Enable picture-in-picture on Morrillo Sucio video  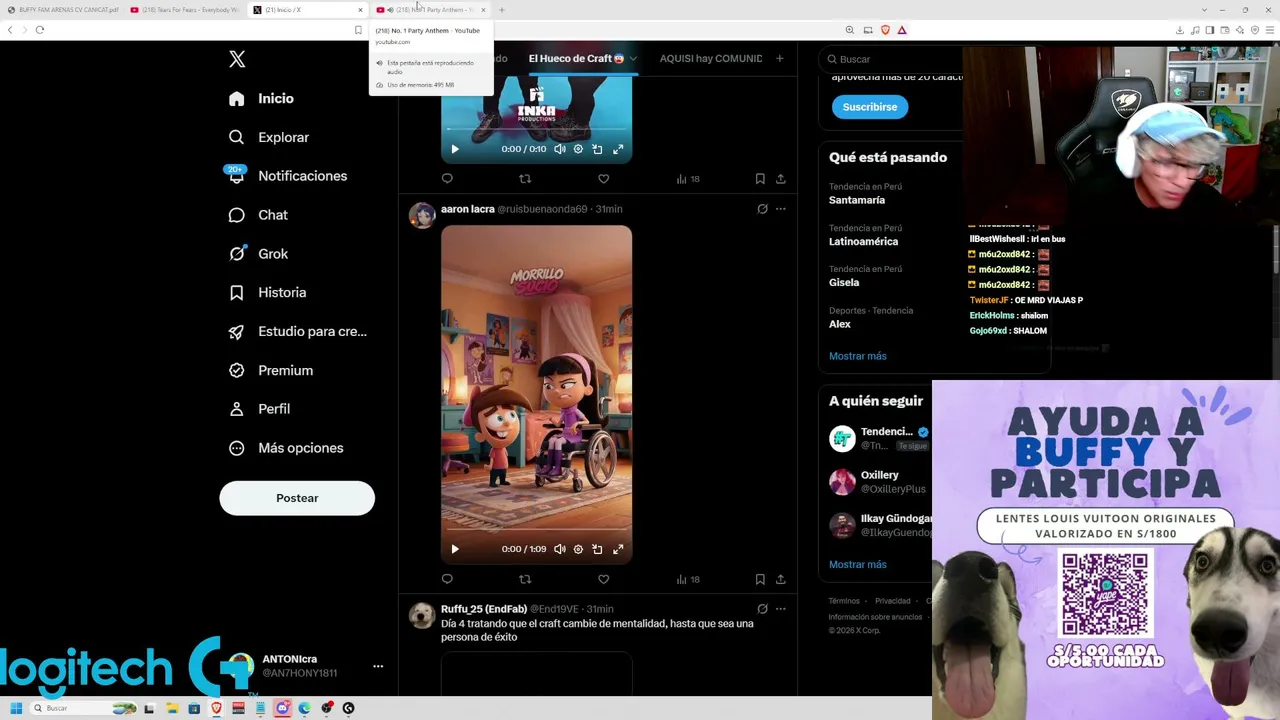(x=597, y=549)
